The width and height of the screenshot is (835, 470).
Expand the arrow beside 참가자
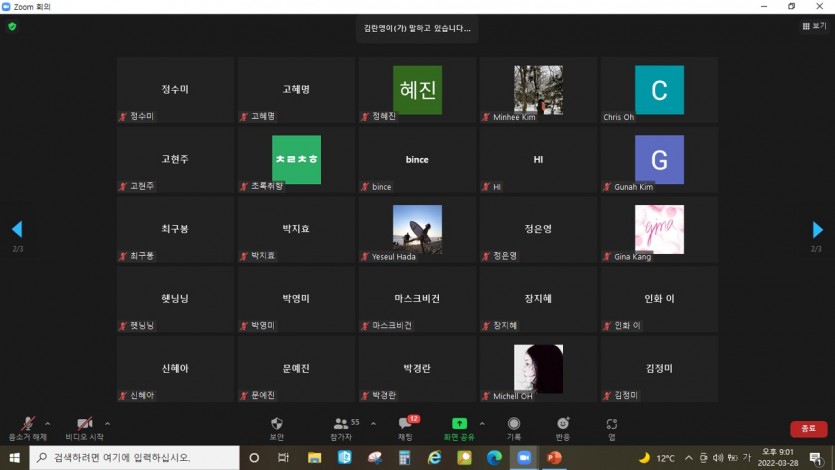pos(373,424)
